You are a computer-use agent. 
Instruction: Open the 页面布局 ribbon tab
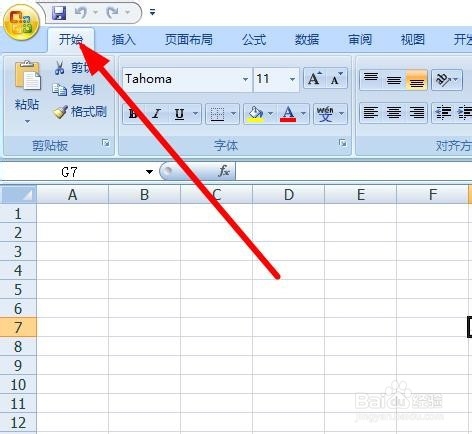pyautogui.click(x=189, y=40)
